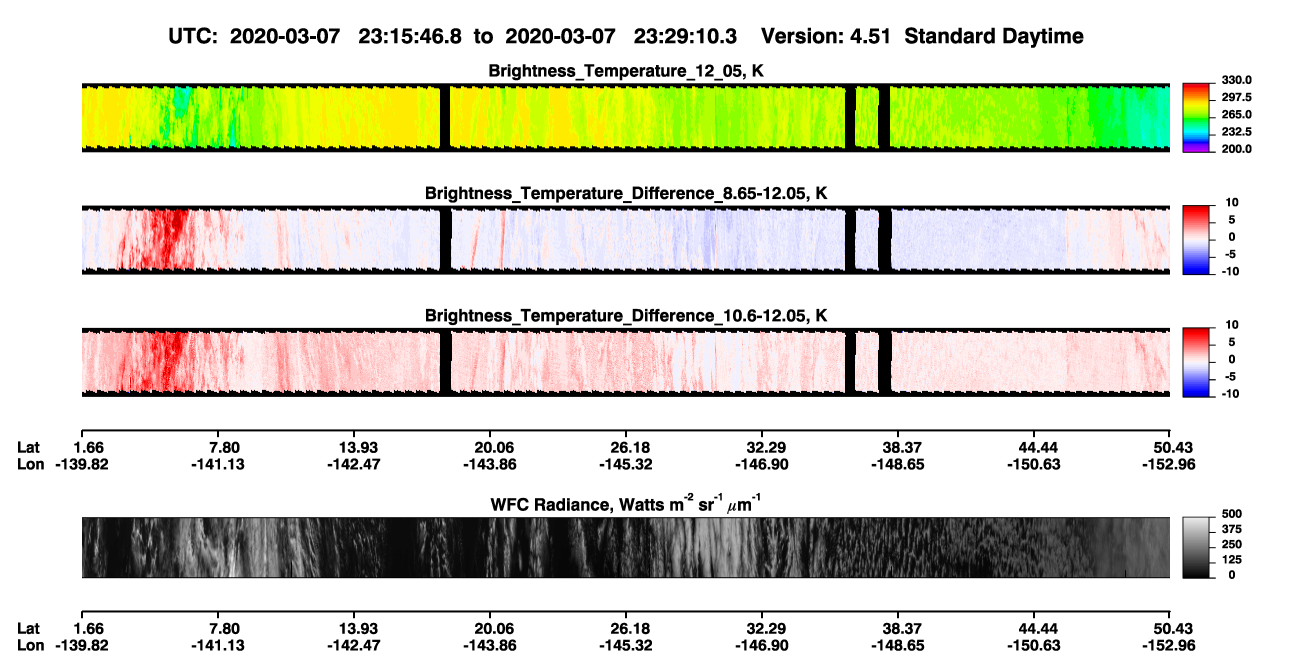This screenshot has width=1300, height=667.
Task: Click latitude 7.80 under the 10.6-12.05 panel
Action: click(x=217, y=447)
